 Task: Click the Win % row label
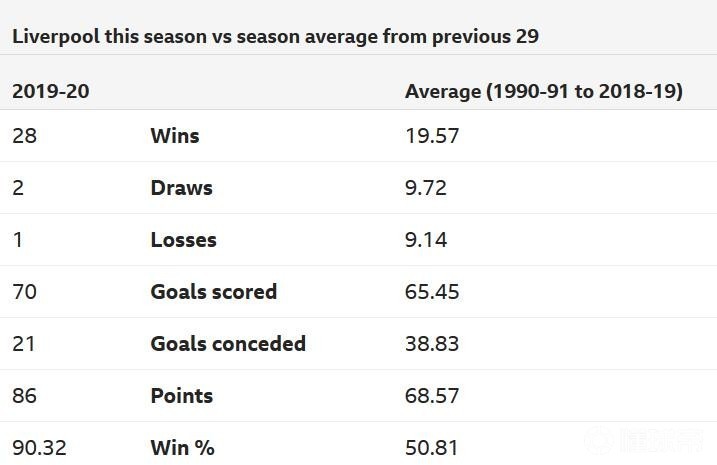pos(182,447)
